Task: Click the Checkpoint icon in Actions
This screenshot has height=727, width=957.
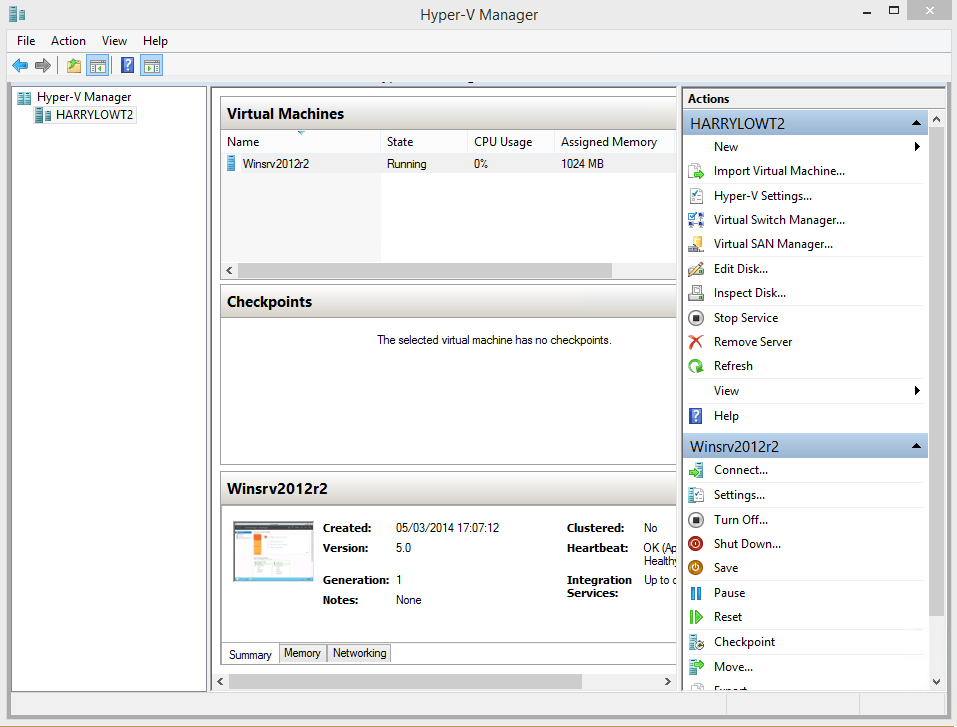Action: coord(696,642)
